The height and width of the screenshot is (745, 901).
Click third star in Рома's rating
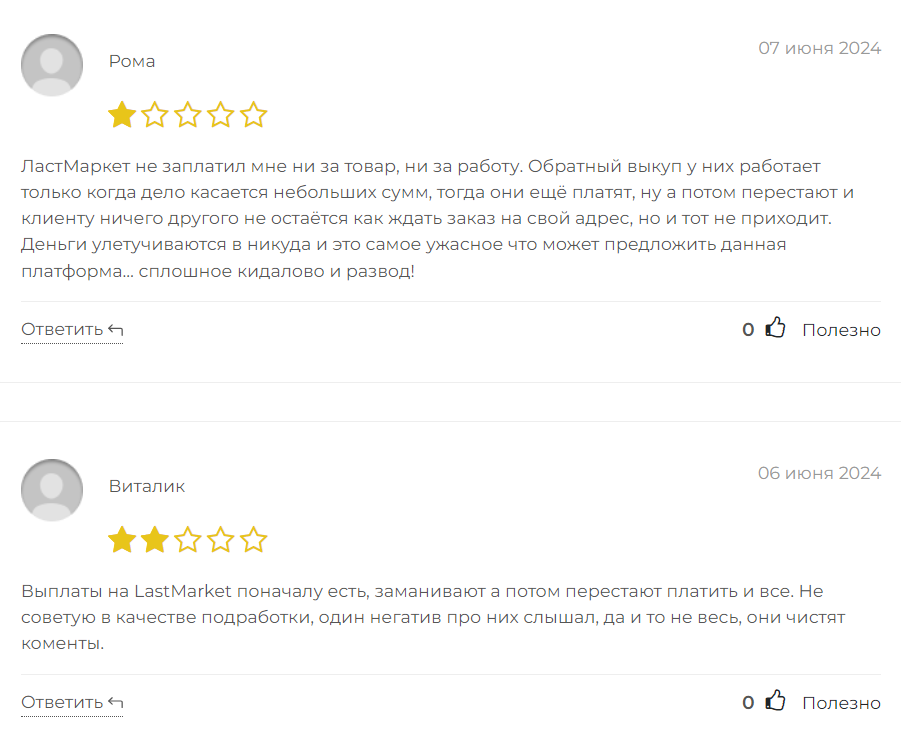click(188, 115)
